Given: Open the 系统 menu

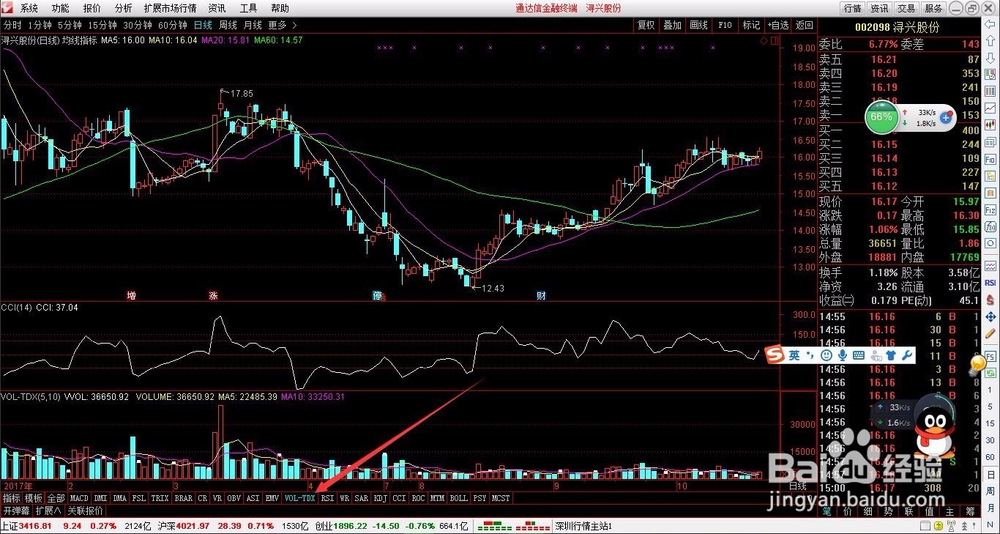Looking at the screenshot, I should point(29,8).
